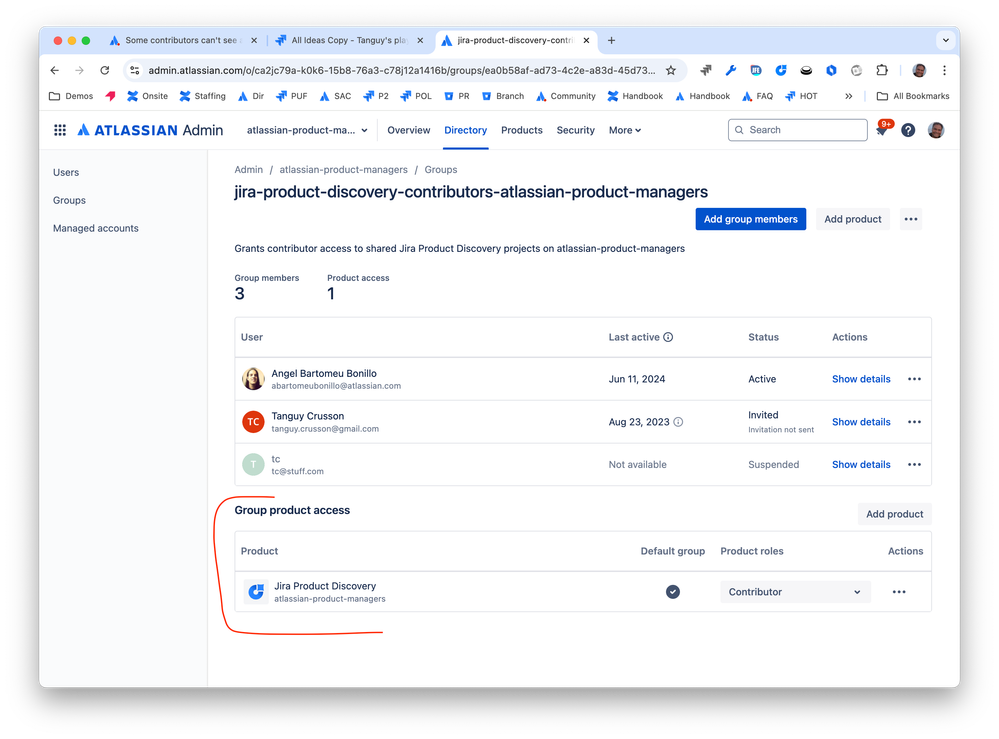Open the help question mark icon

pos(909,130)
